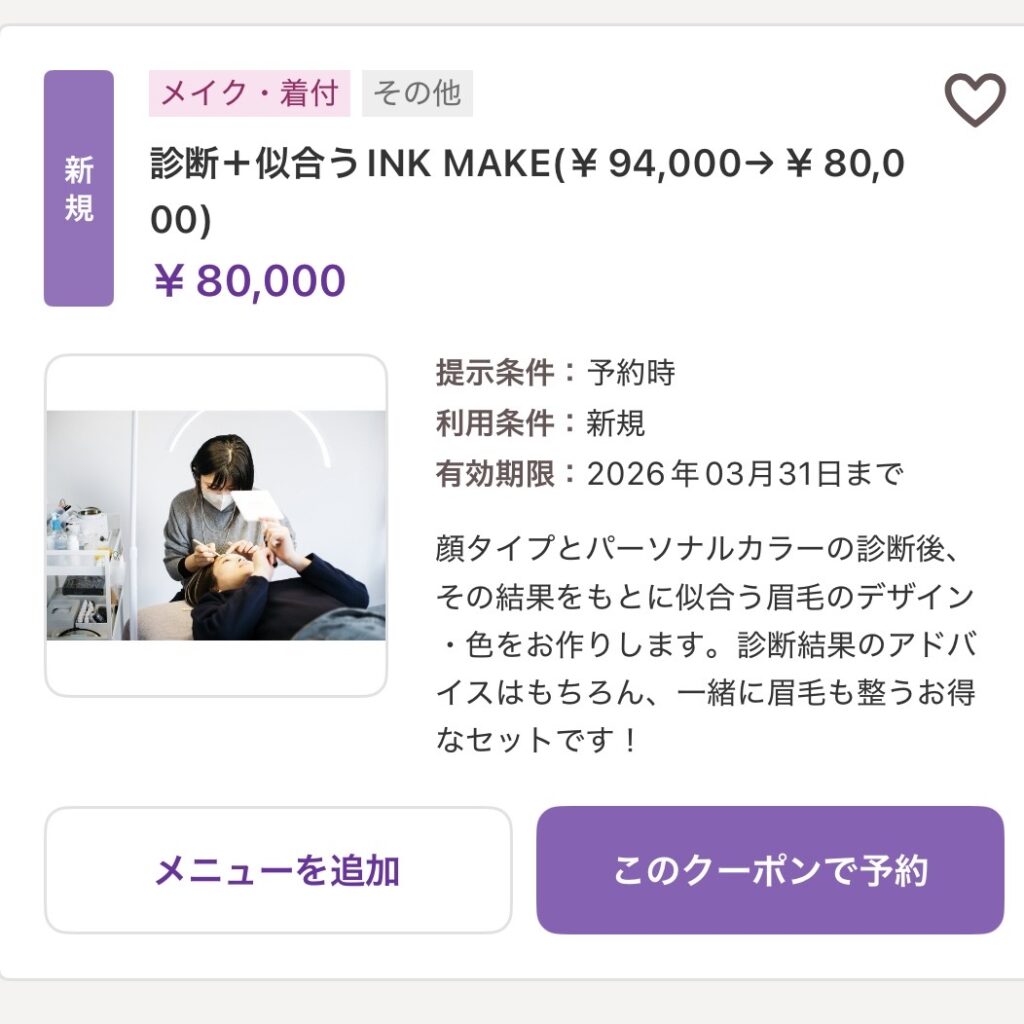Select the その他 category tag
1024x1024 pixels.
click(x=417, y=94)
